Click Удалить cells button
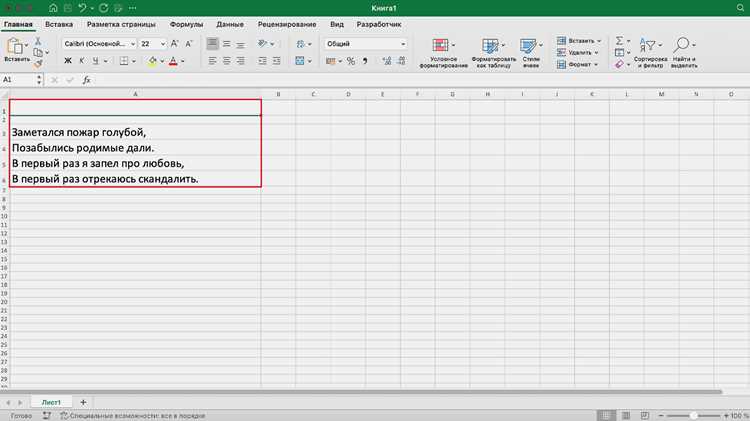The height and width of the screenshot is (421, 750). coord(577,53)
